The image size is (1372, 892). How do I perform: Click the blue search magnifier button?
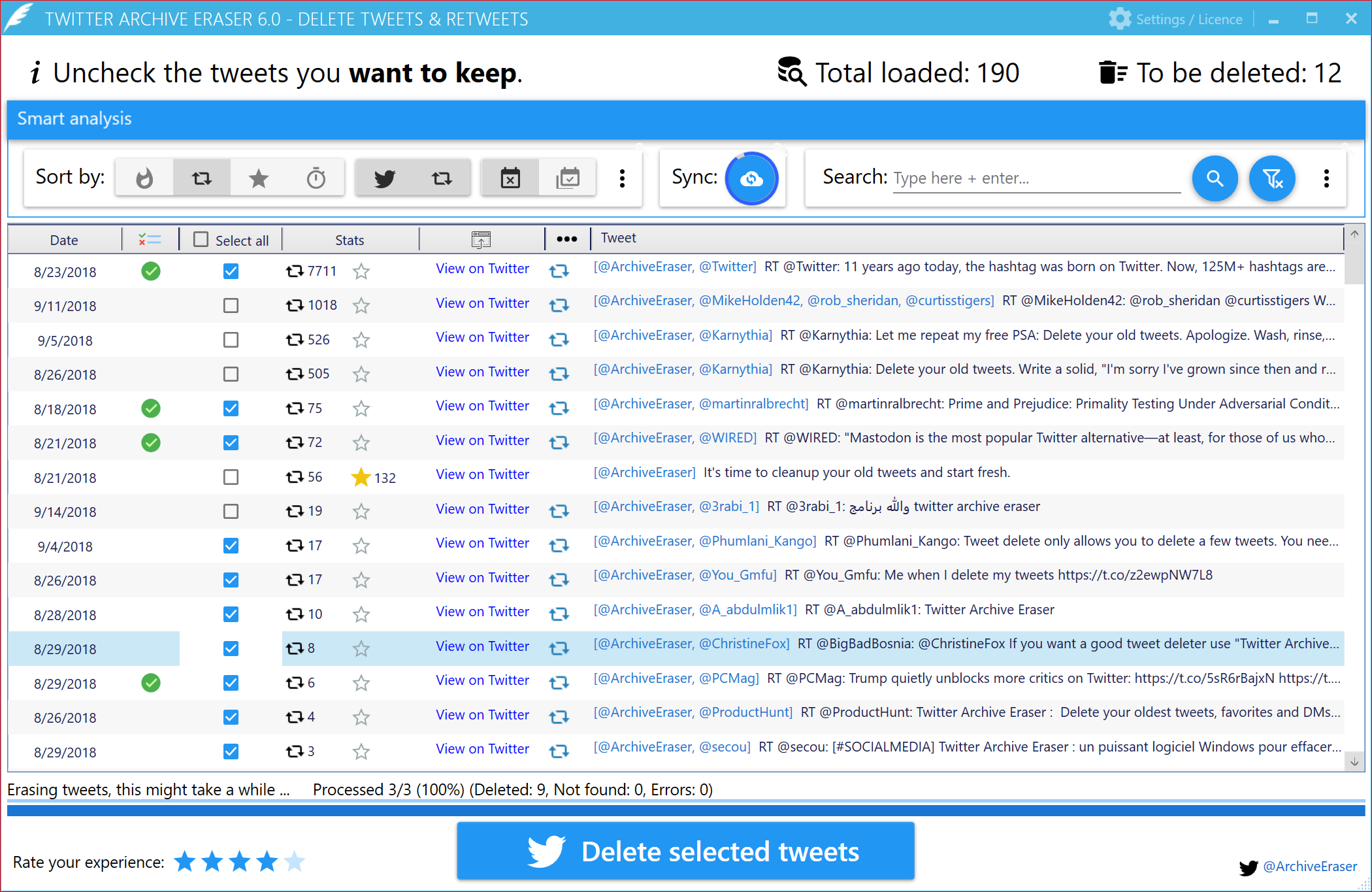1215,178
